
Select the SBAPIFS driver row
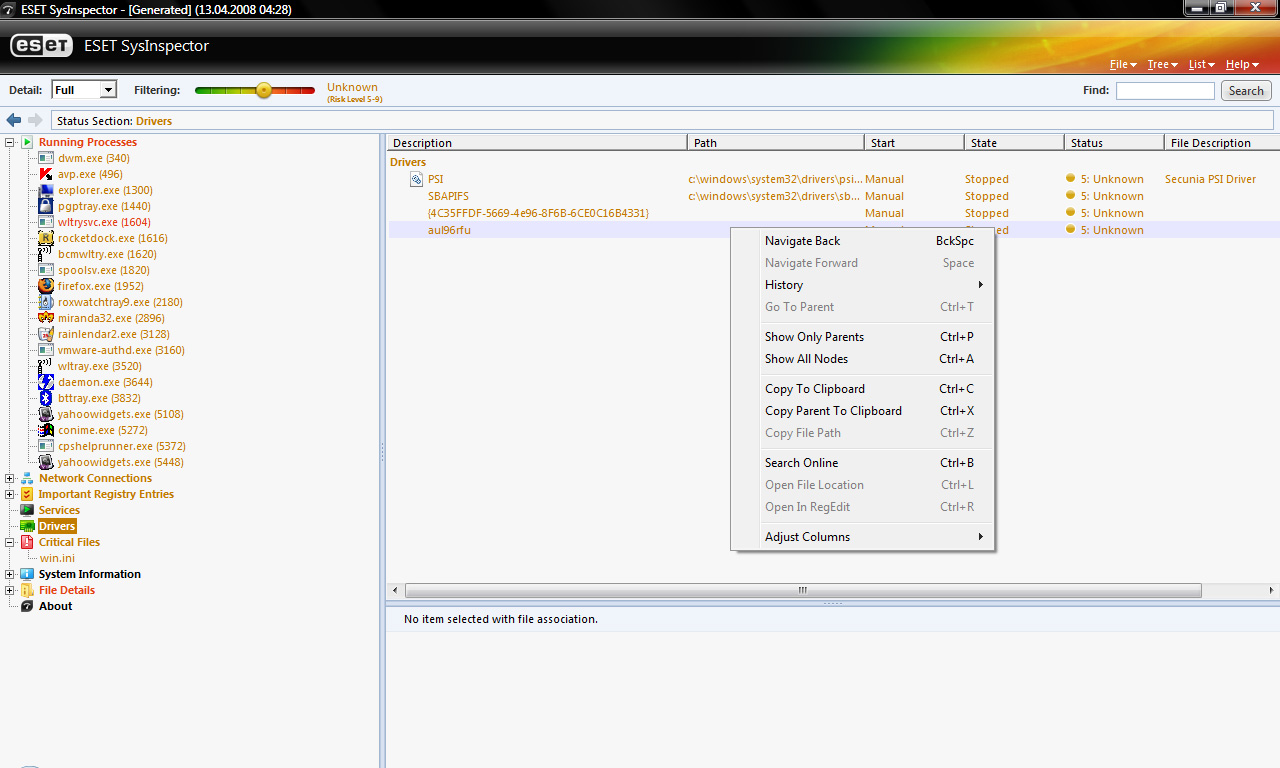[833, 196]
